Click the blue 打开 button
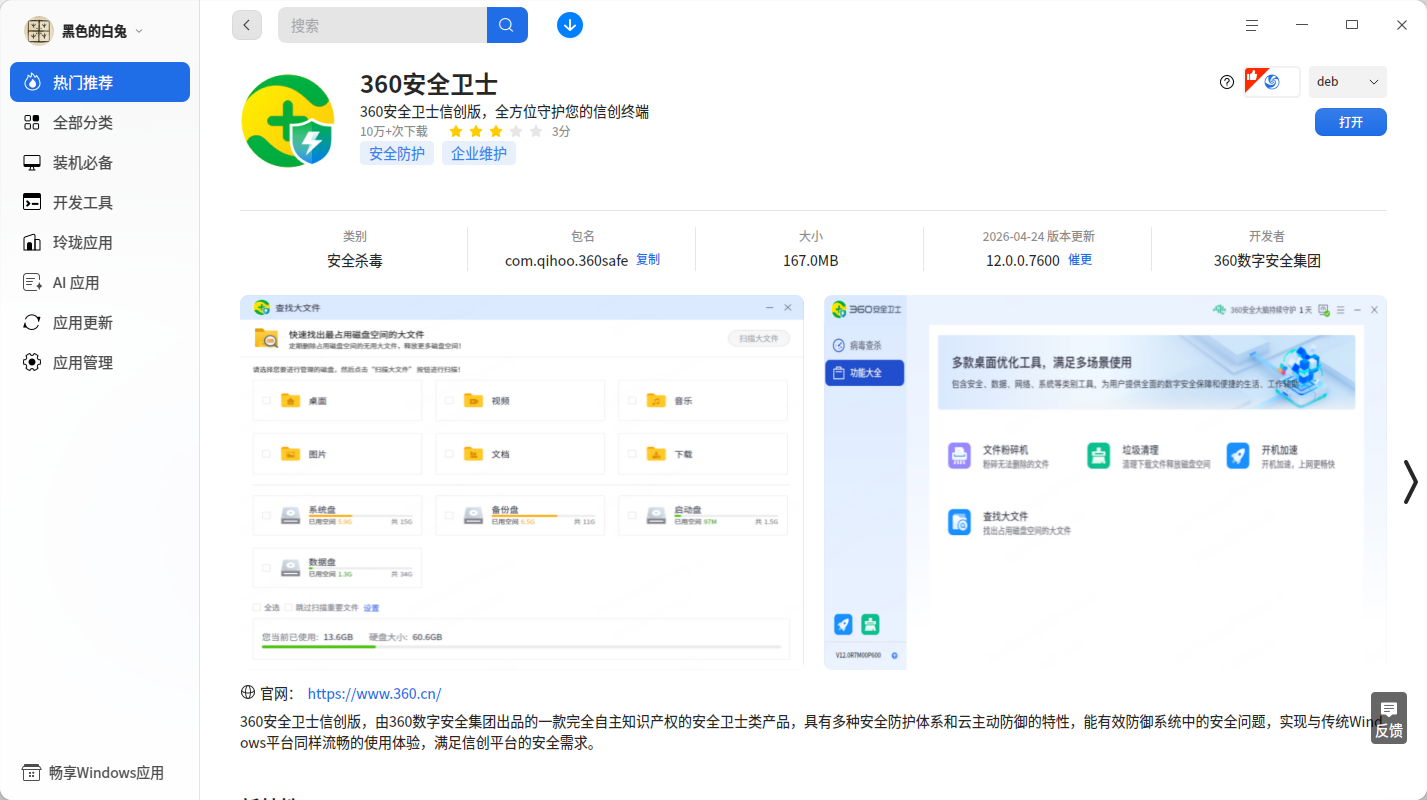Image resolution: width=1427 pixels, height=800 pixels. point(1351,122)
